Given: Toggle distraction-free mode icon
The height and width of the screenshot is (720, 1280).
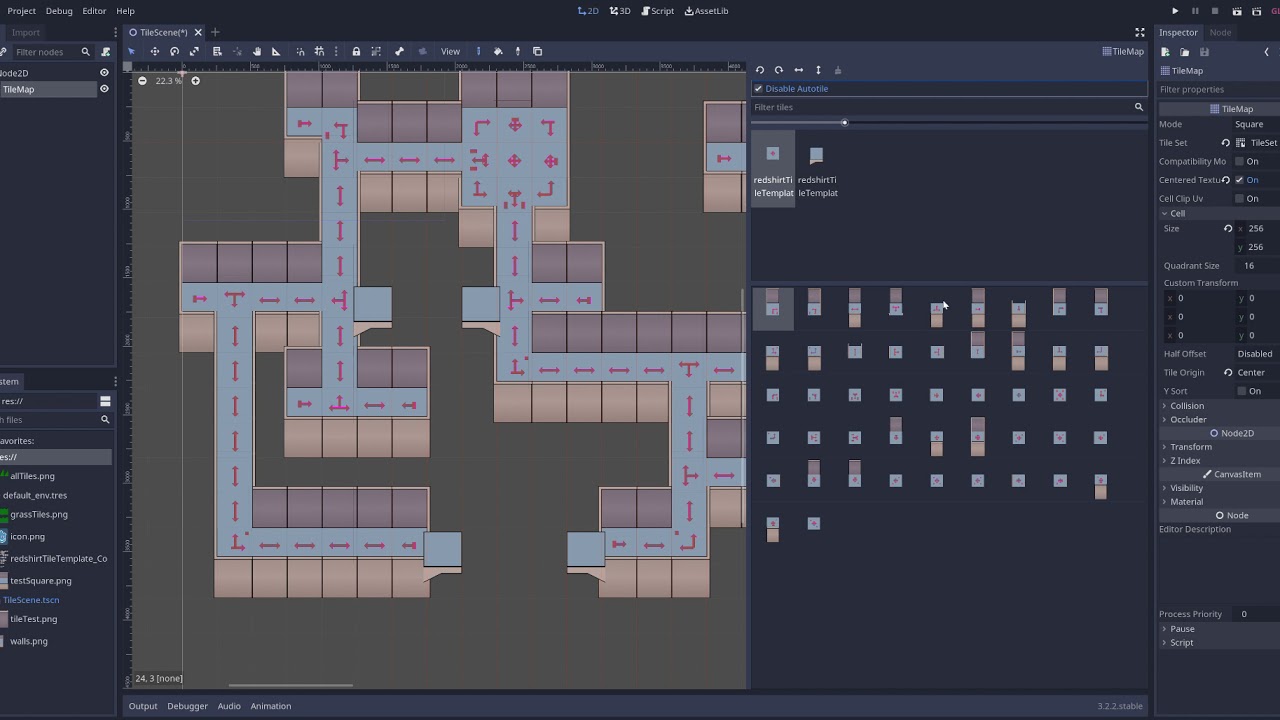Looking at the screenshot, I should [x=1139, y=32].
